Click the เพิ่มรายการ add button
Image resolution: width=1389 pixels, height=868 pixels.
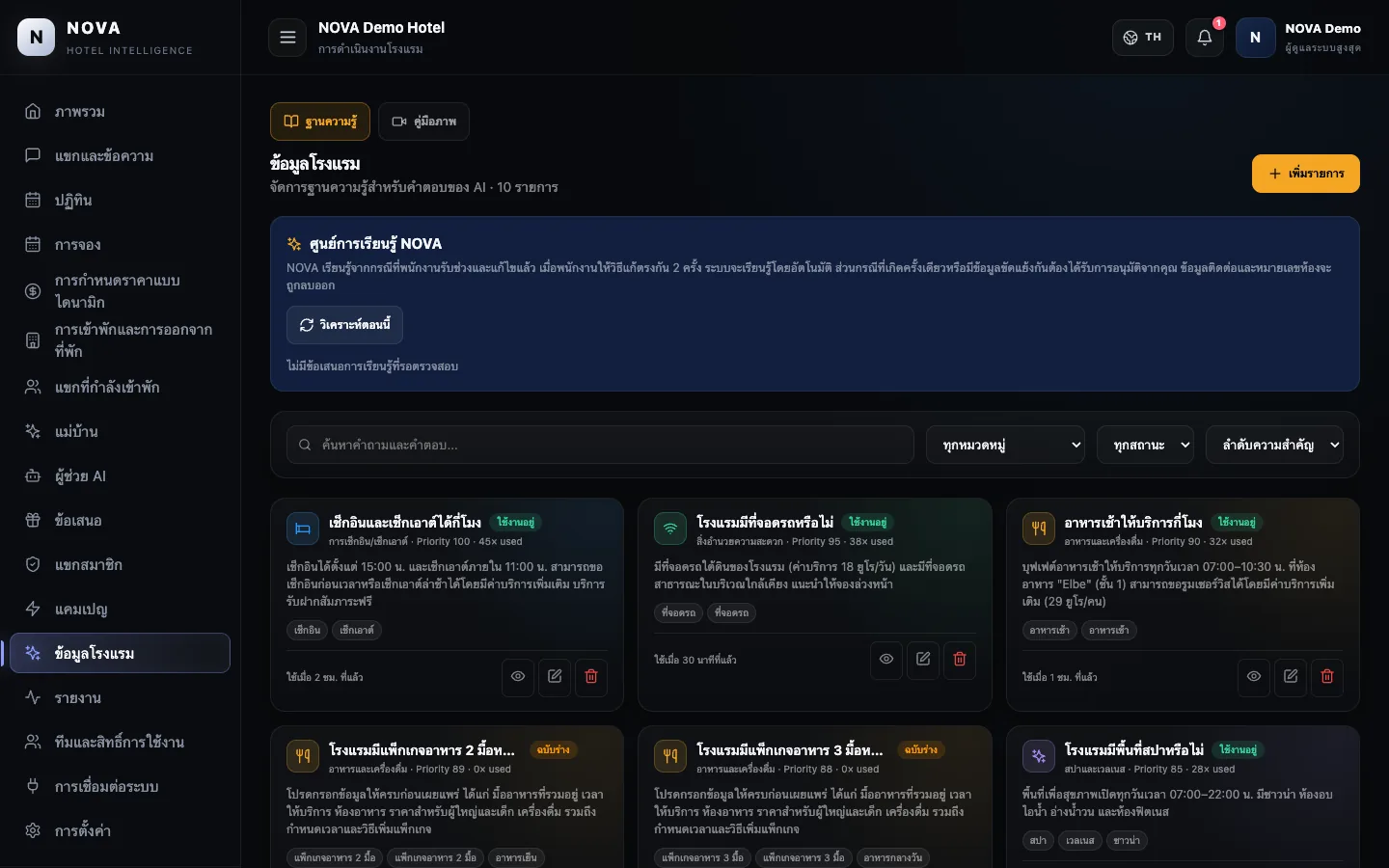(1306, 174)
